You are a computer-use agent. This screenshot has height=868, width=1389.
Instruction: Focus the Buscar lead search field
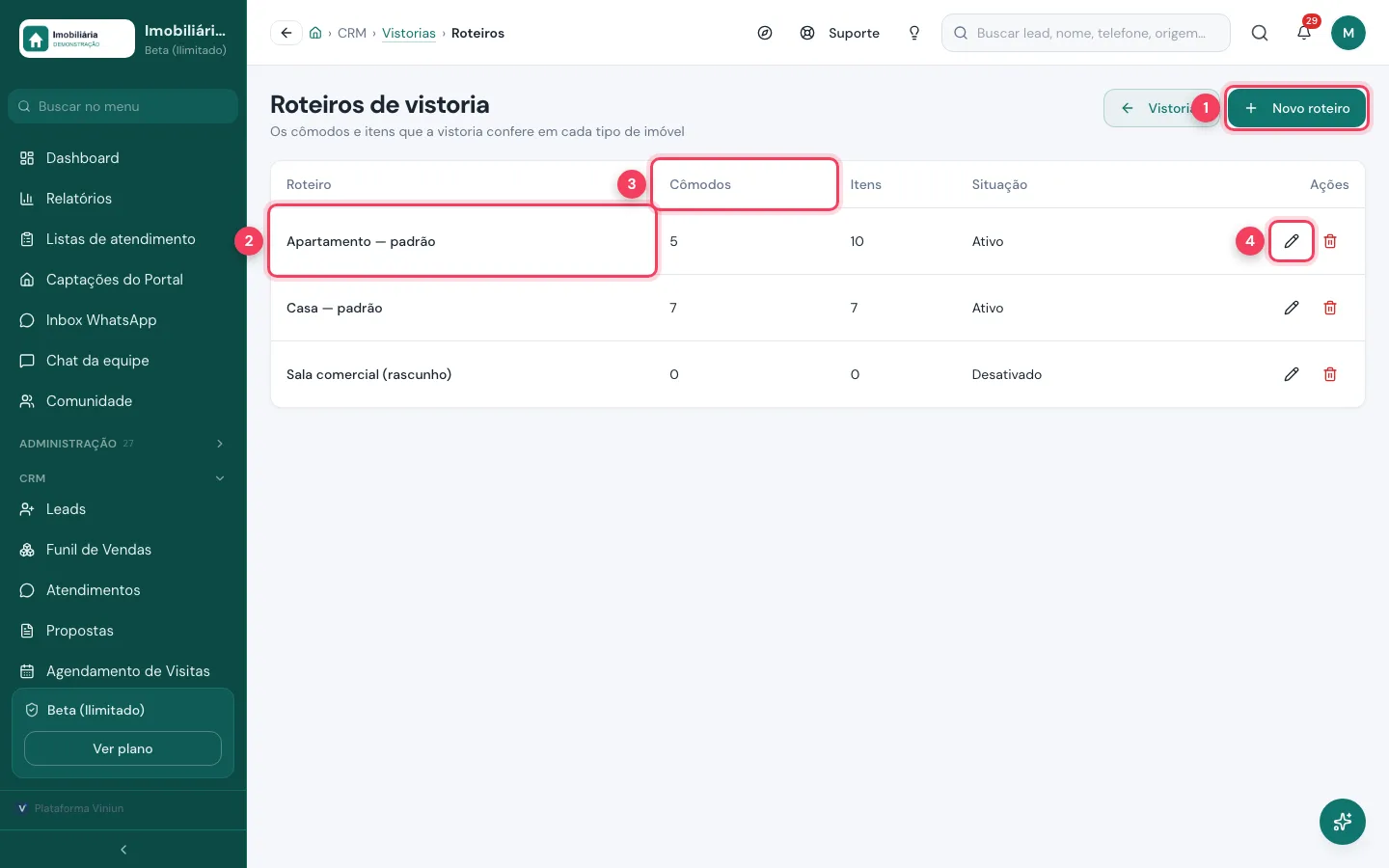point(1086,33)
